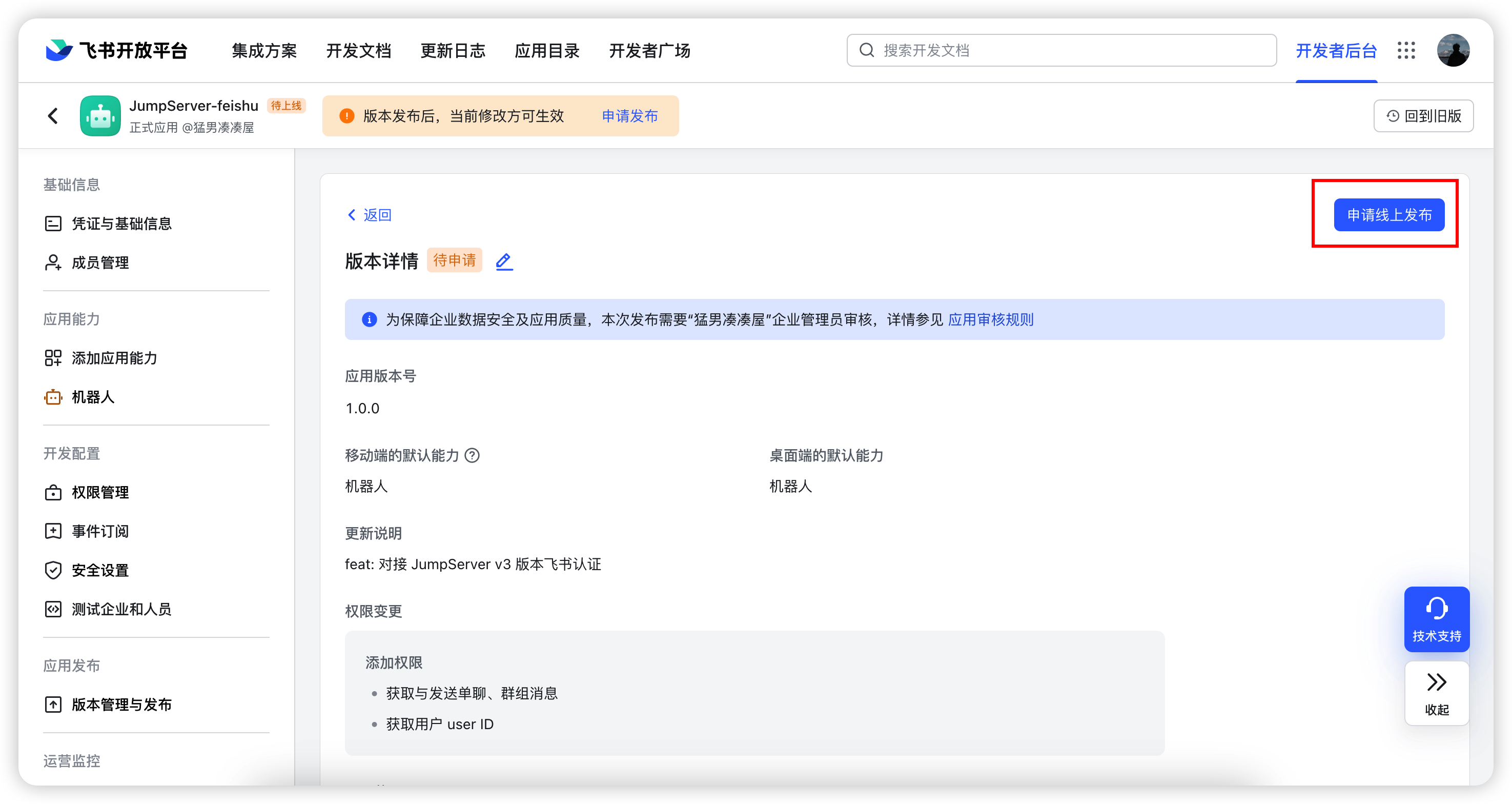Switch to 开发者后台 tab

[x=1336, y=51]
